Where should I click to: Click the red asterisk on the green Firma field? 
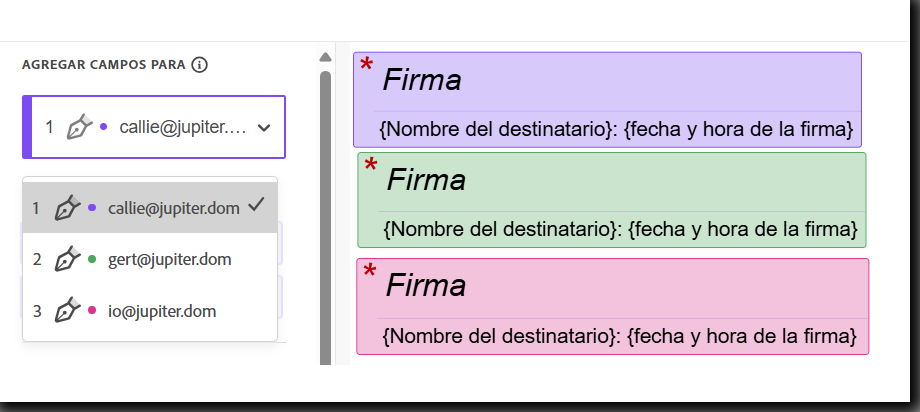click(x=371, y=167)
